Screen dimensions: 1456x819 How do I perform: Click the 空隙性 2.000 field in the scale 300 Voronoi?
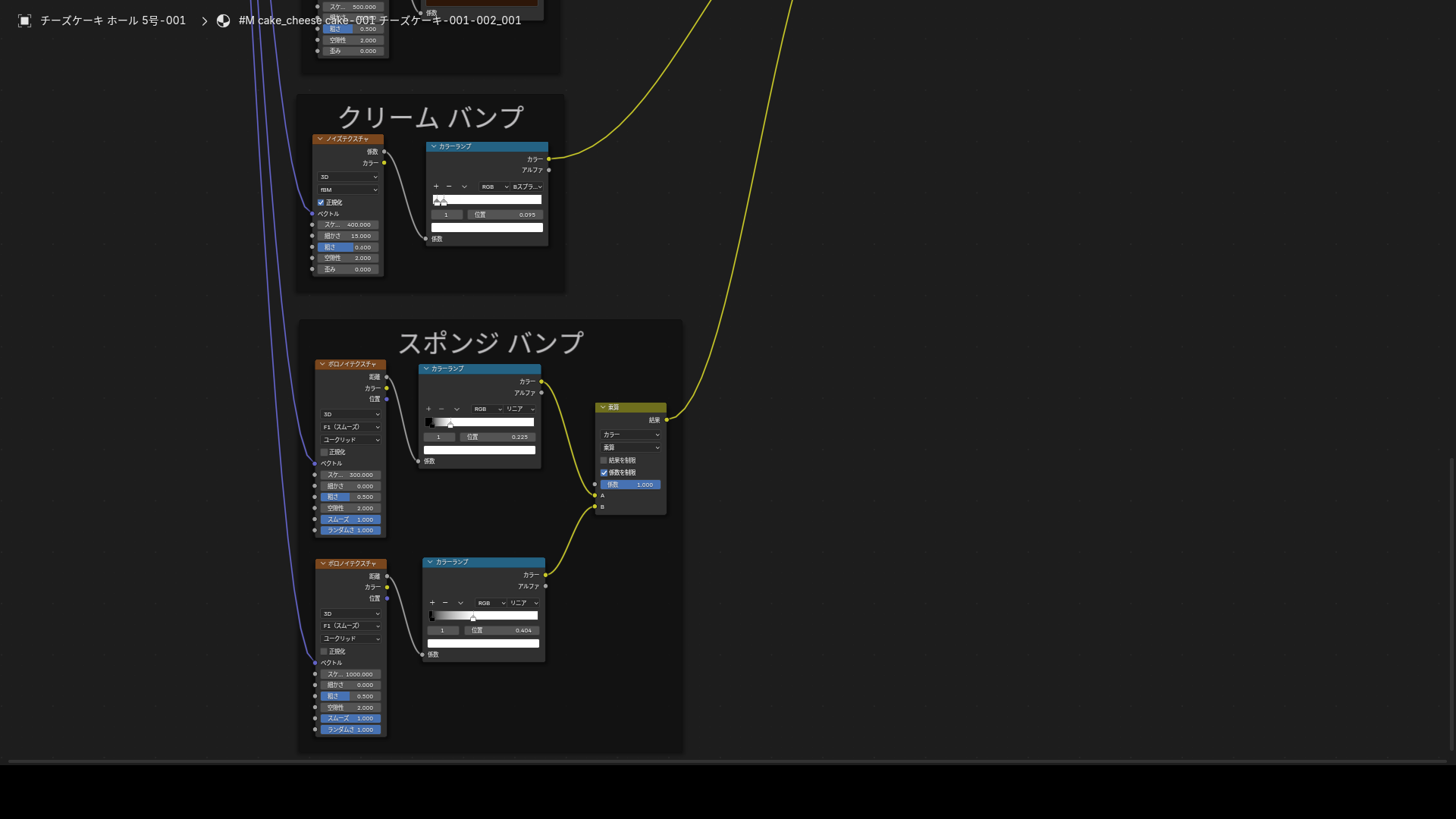(351, 508)
